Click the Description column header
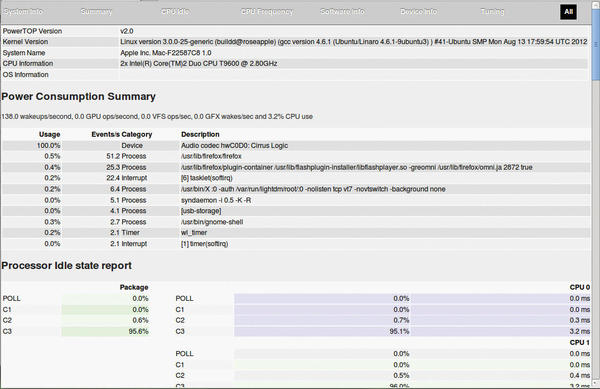Viewport: 600px width, 389px height. (200, 134)
